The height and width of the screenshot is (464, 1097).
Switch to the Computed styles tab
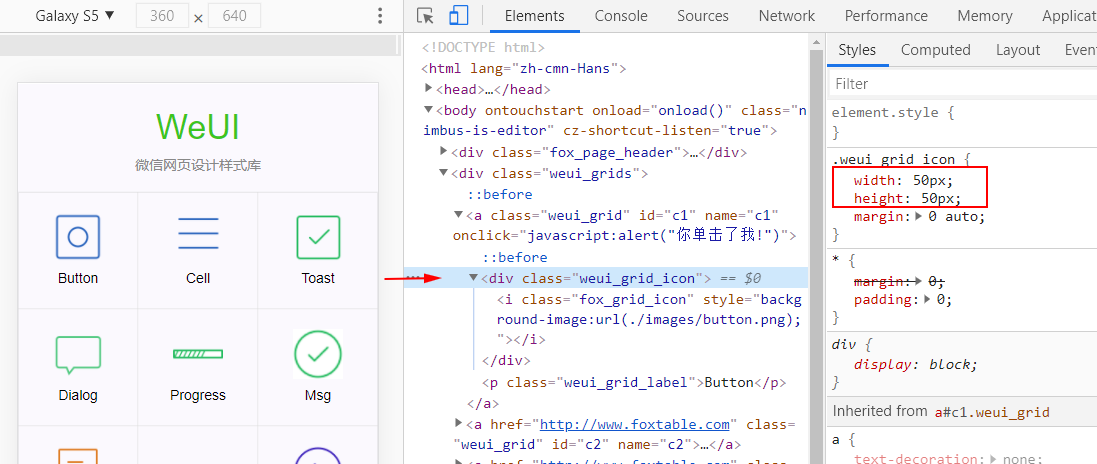[x=935, y=50]
